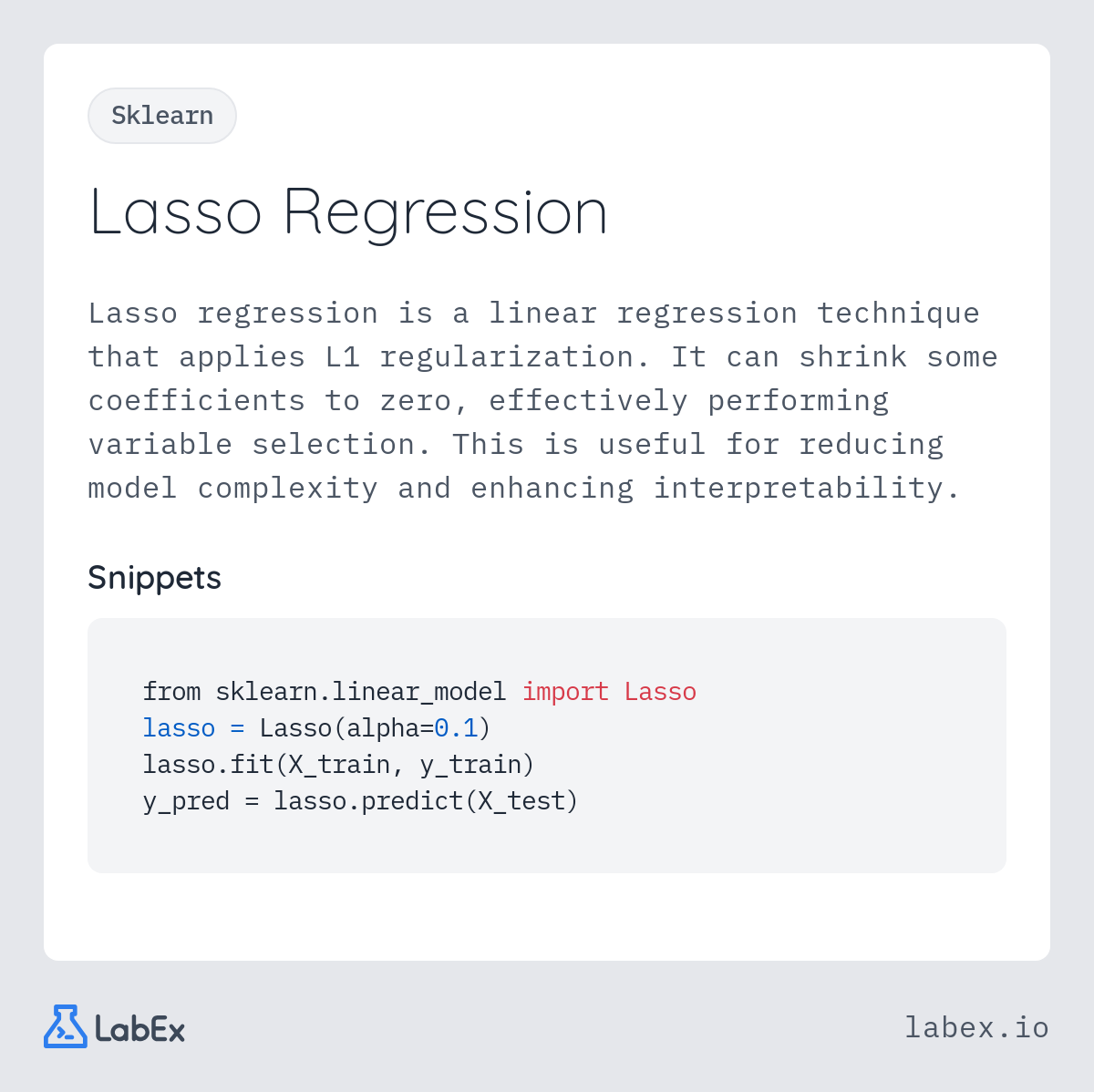Click the LabEx flask logo icon
The width and height of the screenshot is (1094, 1092).
pos(66,1026)
